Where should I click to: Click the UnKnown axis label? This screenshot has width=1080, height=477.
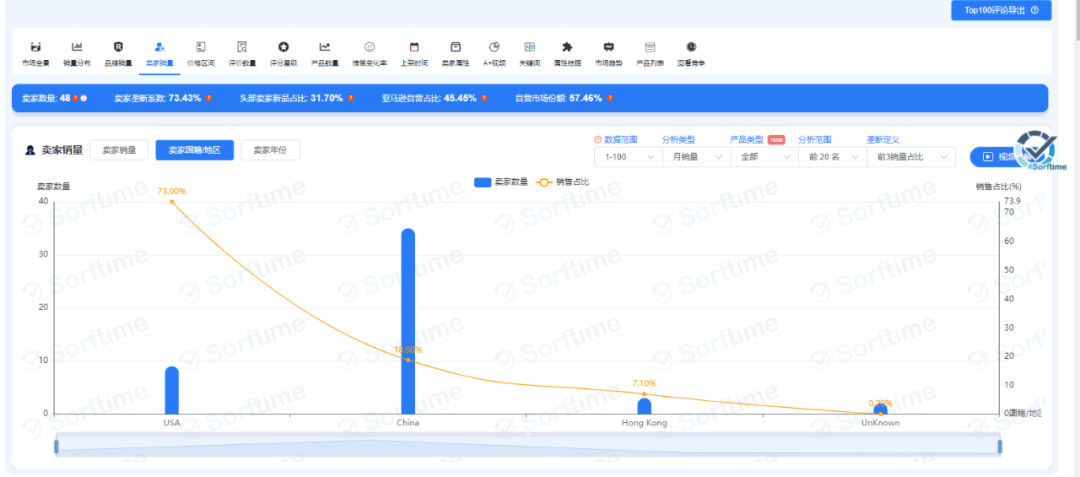tap(880, 423)
